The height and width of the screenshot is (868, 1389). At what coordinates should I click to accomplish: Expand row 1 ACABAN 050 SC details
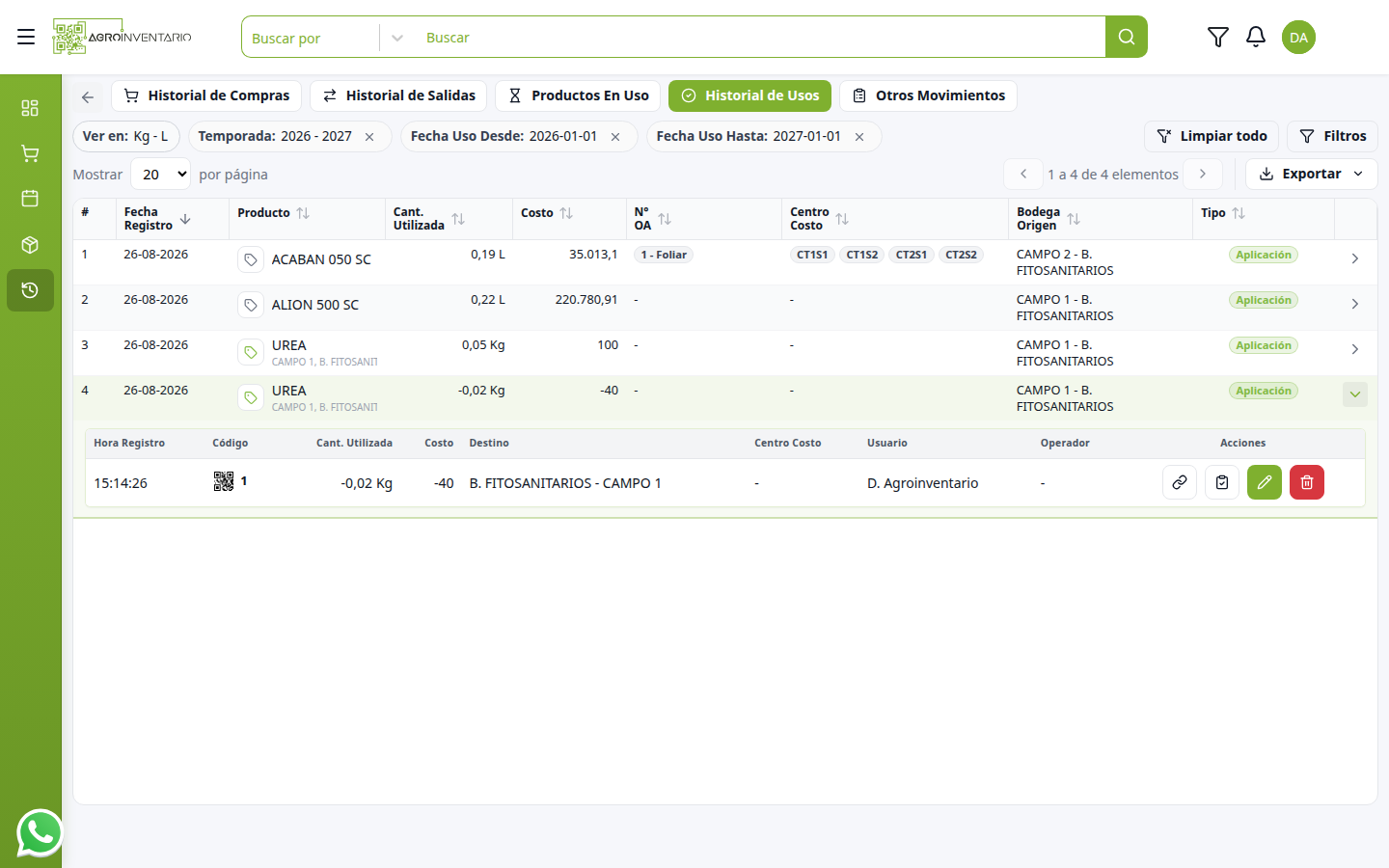[1355, 258]
